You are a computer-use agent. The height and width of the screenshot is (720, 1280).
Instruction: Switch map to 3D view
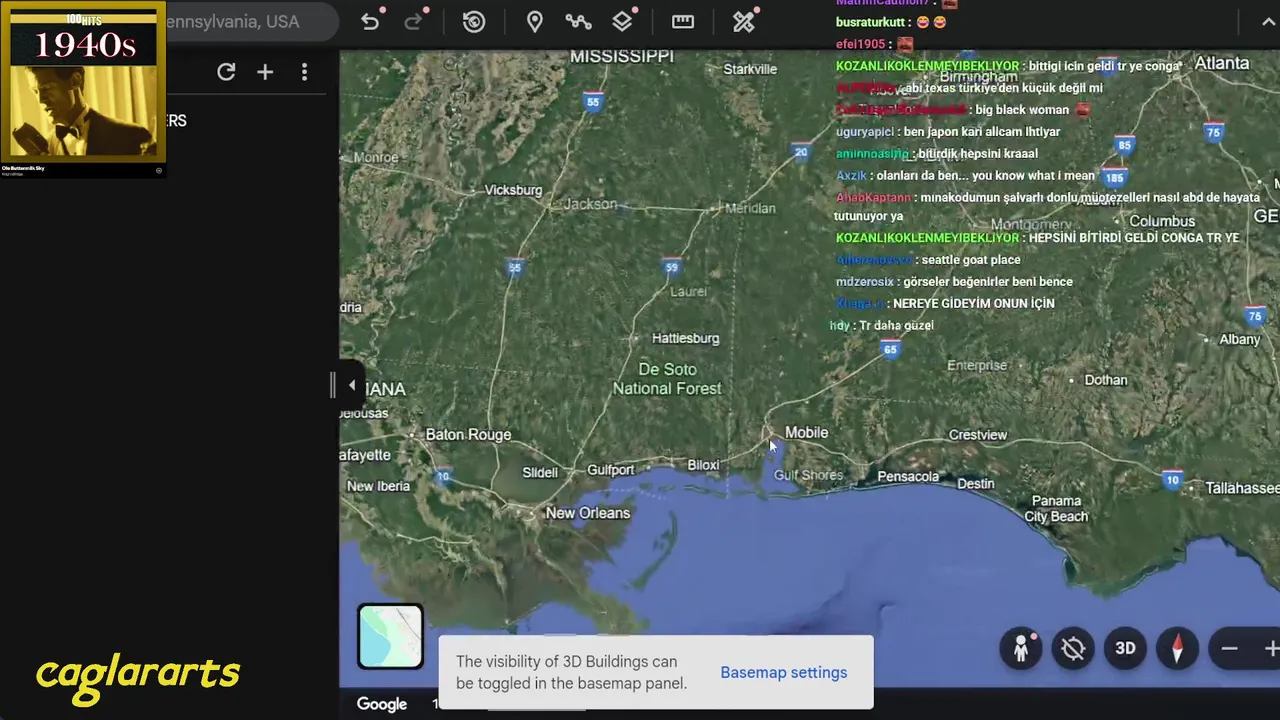click(1125, 648)
